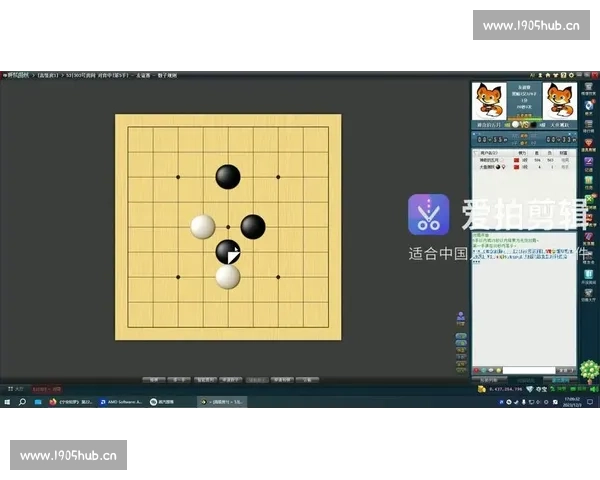
Task: Open the green tasks icon in right sidebar
Action: click(589, 180)
